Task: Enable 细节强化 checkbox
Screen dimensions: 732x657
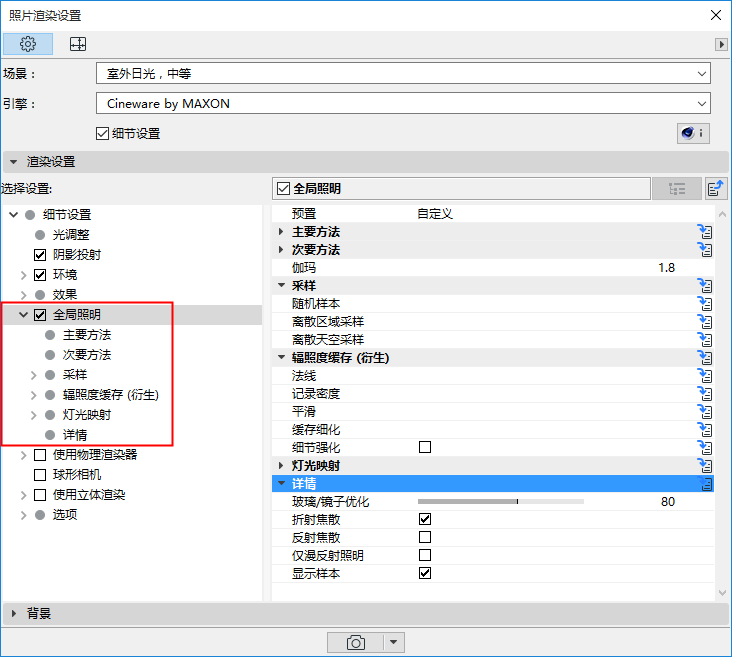Action: point(425,447)
